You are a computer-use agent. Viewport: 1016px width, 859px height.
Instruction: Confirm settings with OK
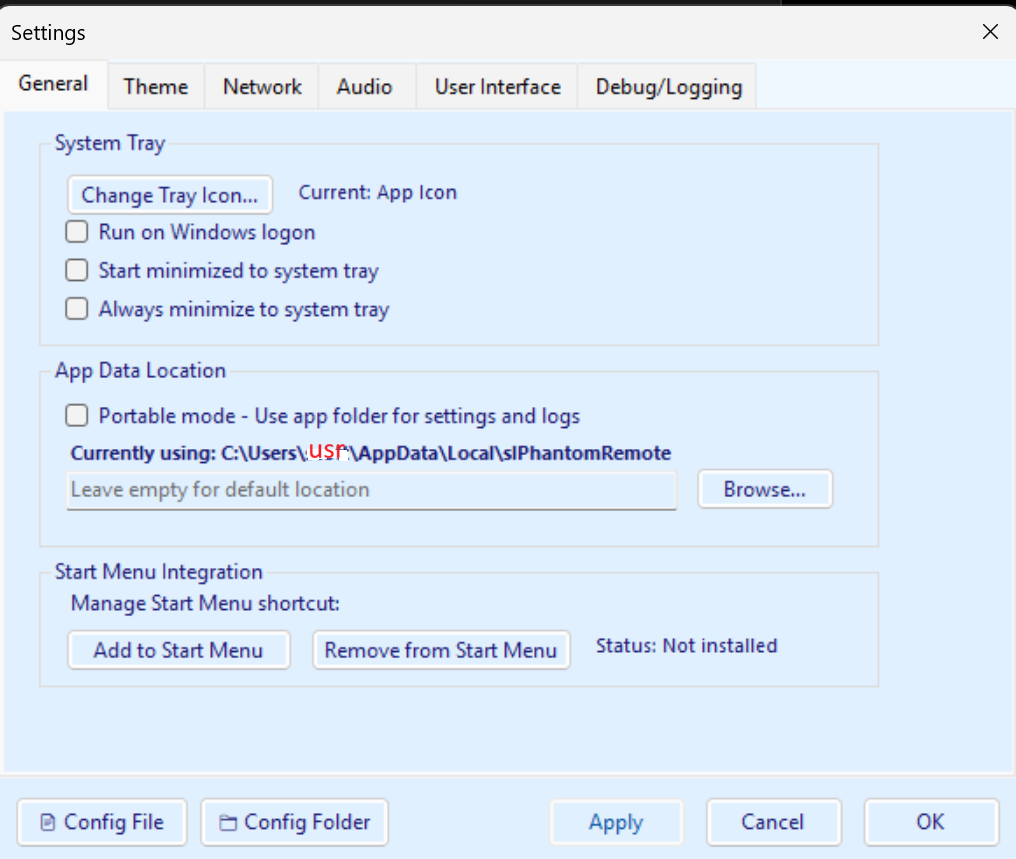pos(931,822)
